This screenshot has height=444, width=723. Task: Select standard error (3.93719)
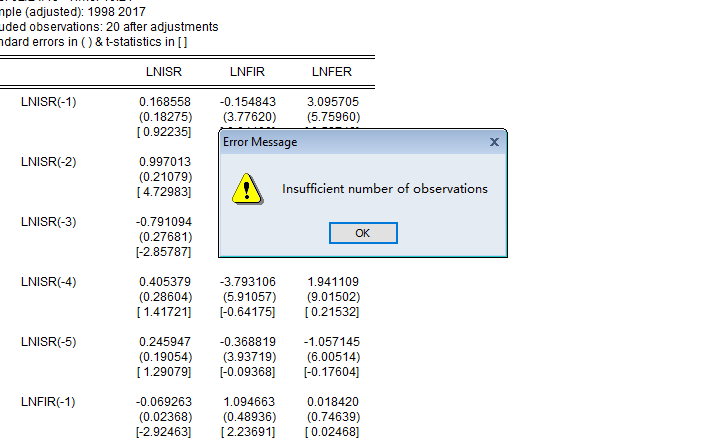pyautogui.click(x=249, y=356)
